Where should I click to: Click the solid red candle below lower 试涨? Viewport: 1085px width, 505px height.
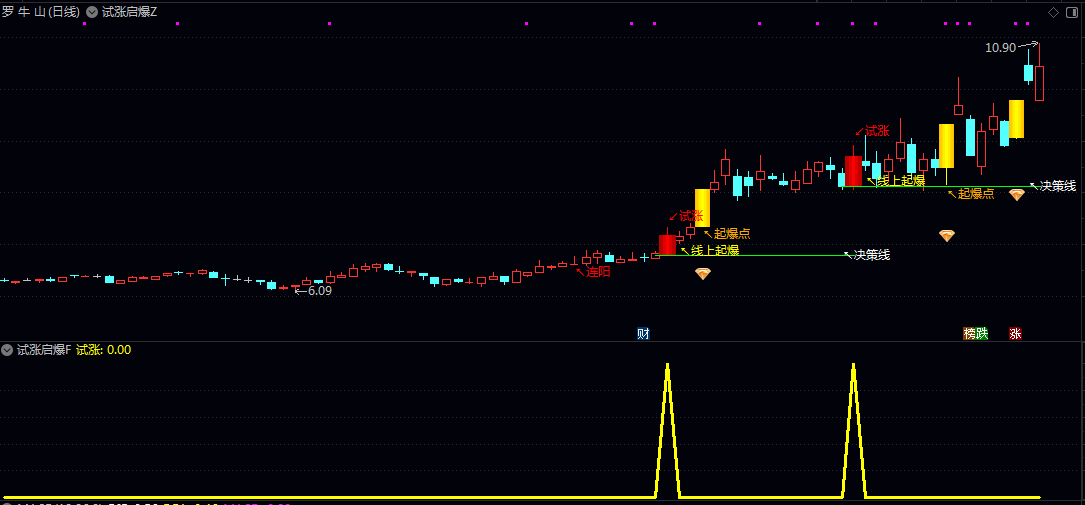(x=667, y=245)
